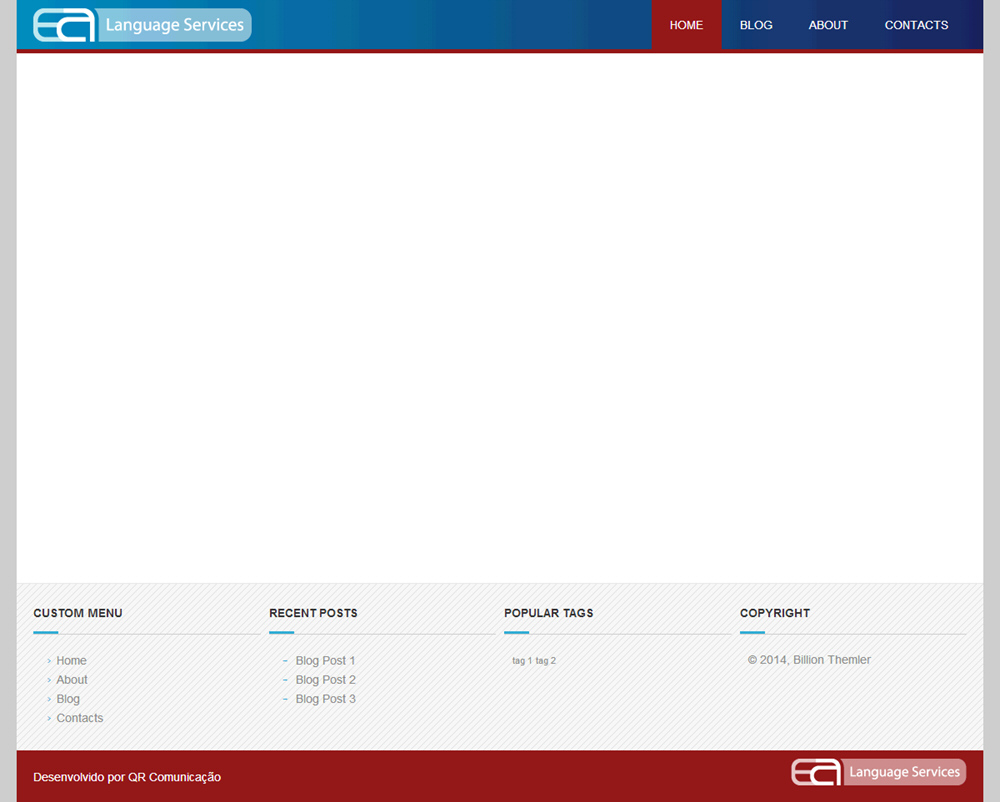Screen dimensions: 1000x802
Task: Click the POPULAR TAGS heading
Action: (x=548, y=613)
